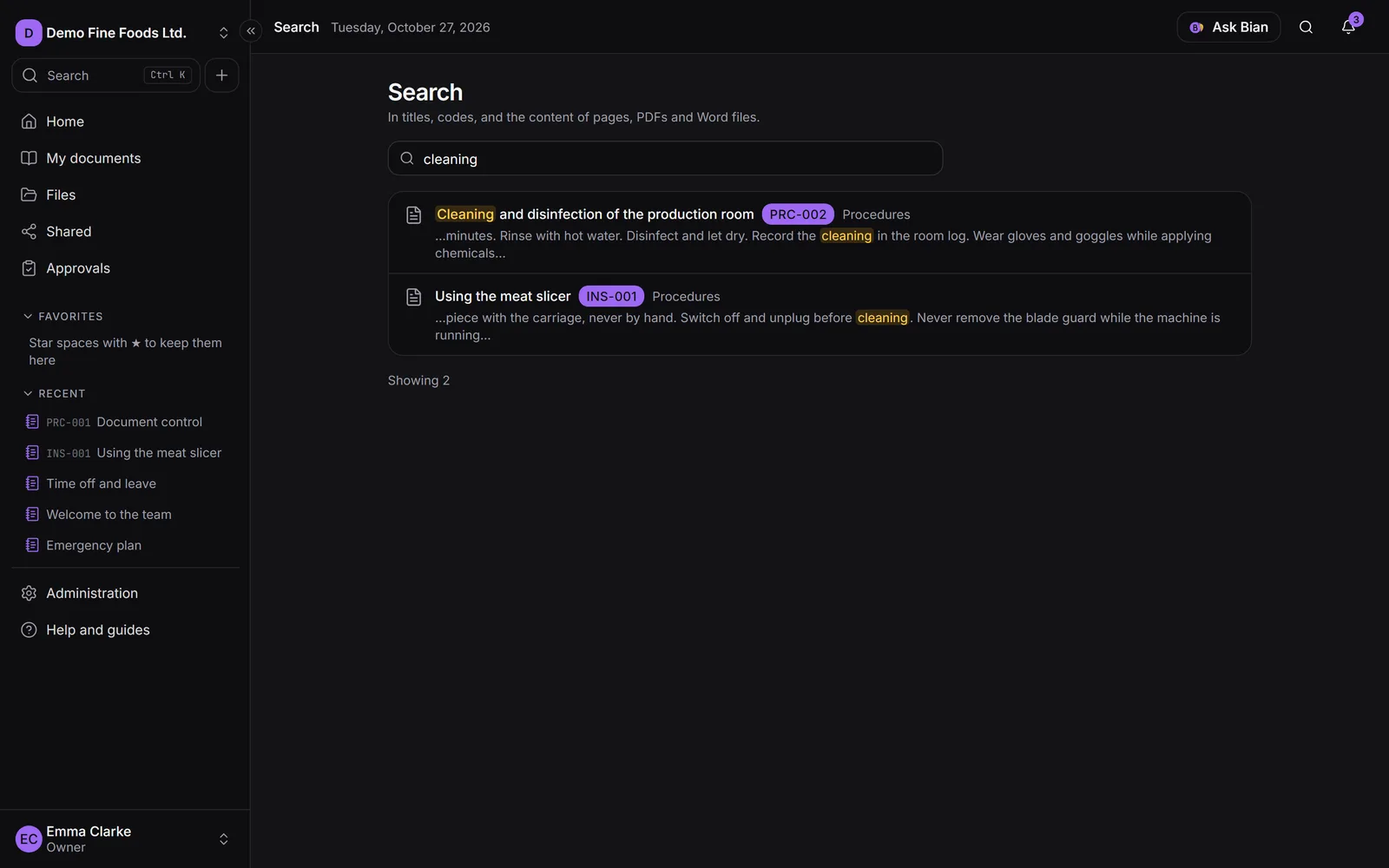Click the 'Star spaces' favorites hint text

125,352
